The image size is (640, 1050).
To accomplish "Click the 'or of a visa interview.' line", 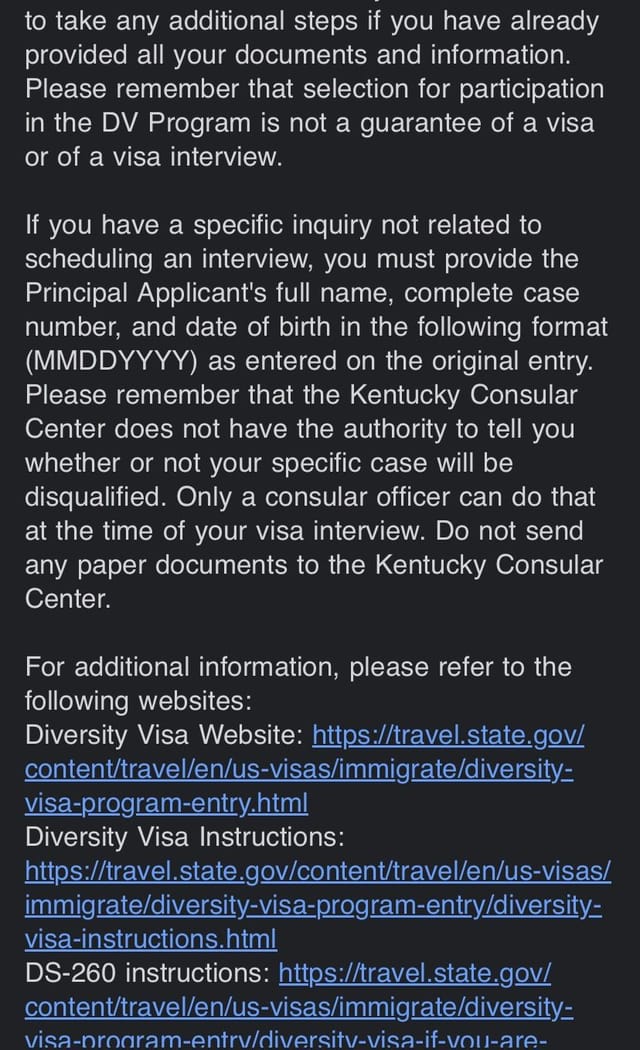I will coord(153,157).
